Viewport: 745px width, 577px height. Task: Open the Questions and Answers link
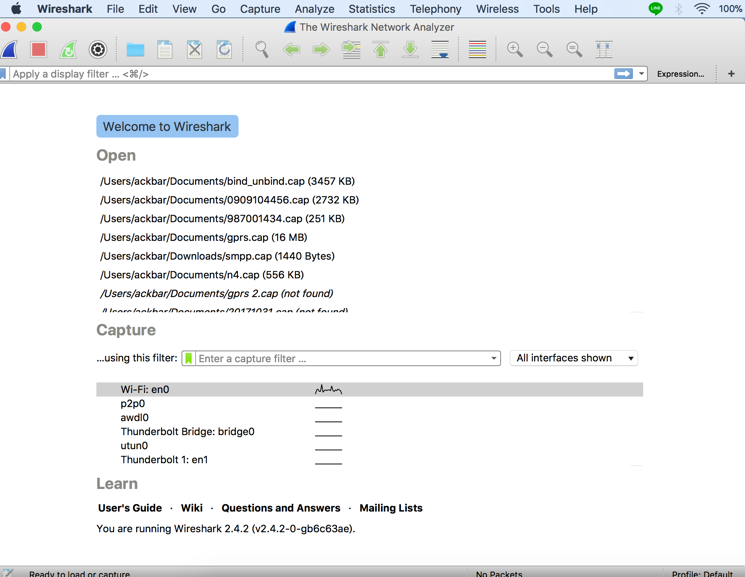281,508
